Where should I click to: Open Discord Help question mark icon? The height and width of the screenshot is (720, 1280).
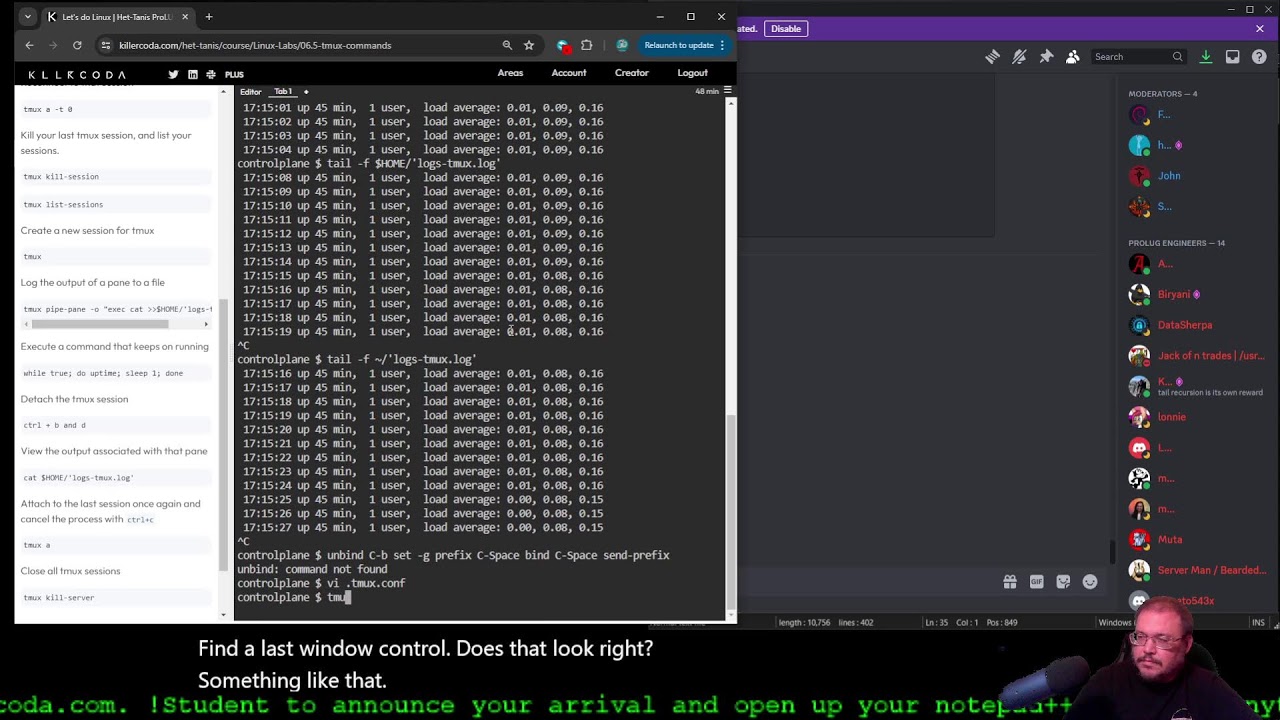coord(1259,57)
